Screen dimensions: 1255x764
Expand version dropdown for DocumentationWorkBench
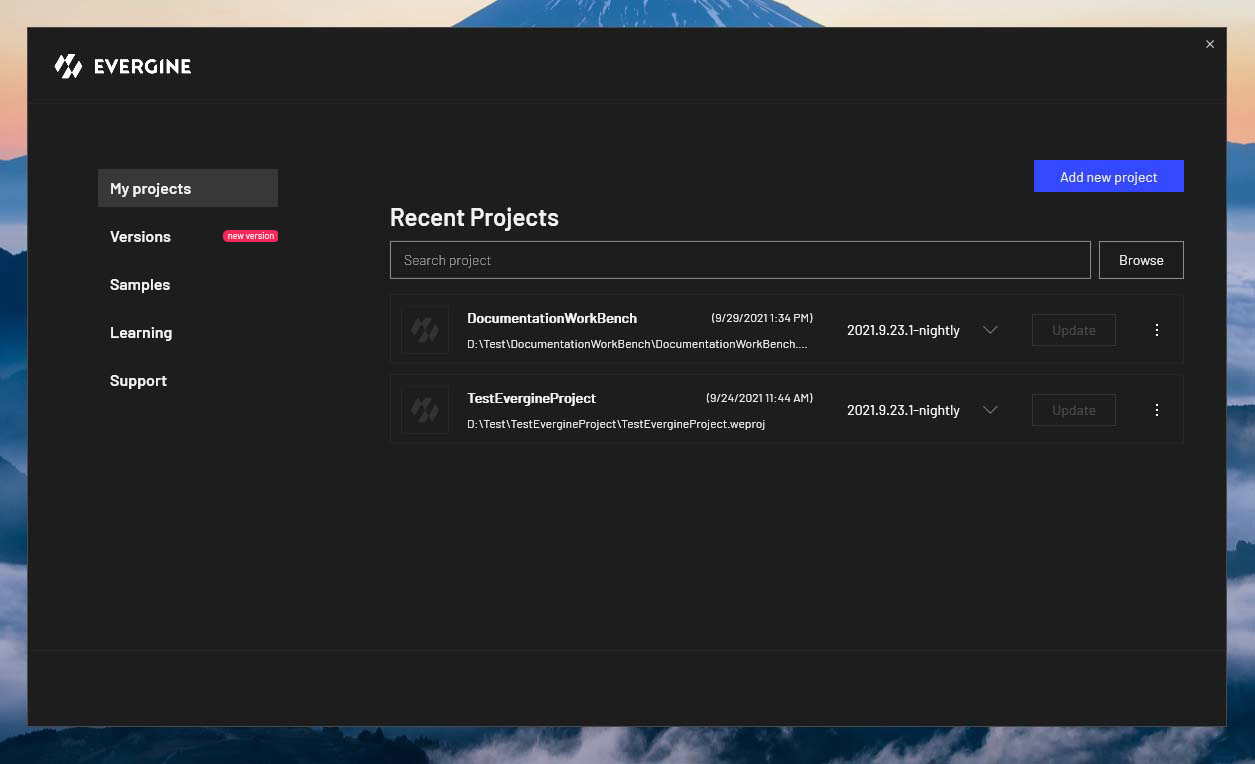(x=990, y=330)
